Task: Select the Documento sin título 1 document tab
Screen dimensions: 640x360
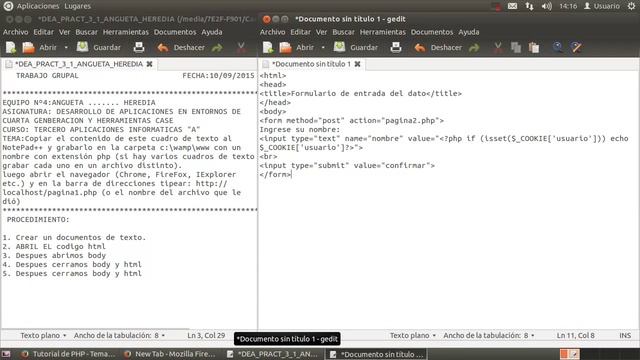Action: pos(311,64)
